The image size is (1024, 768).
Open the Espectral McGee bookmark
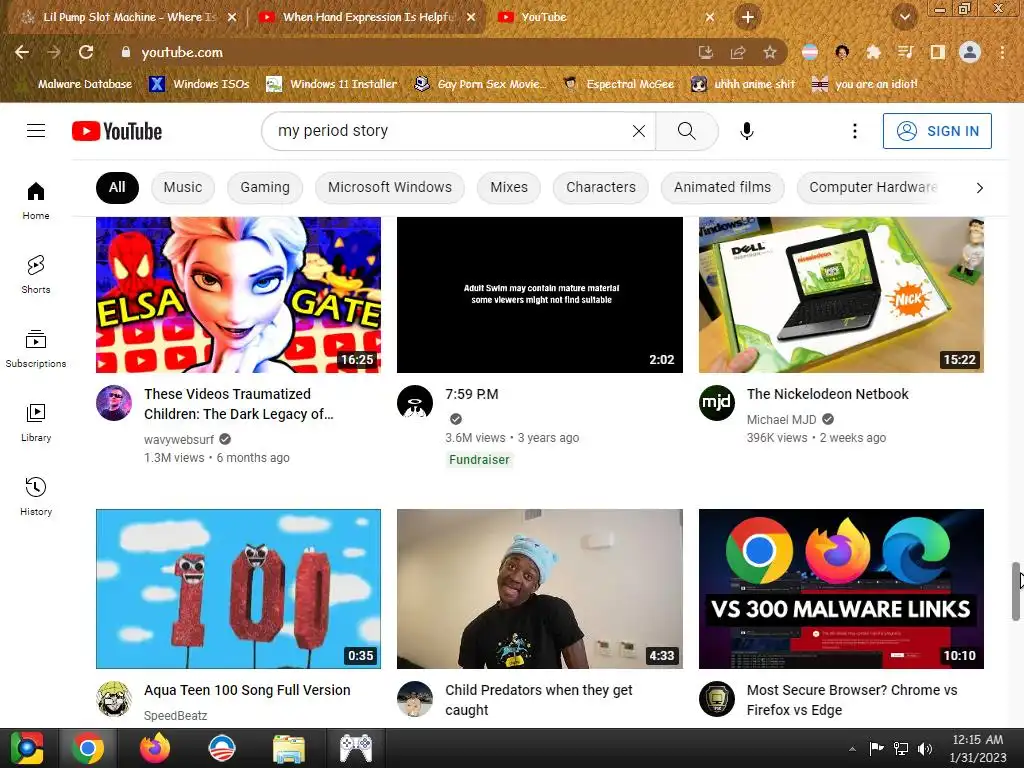pyautogui.click(x=619, y=84)
